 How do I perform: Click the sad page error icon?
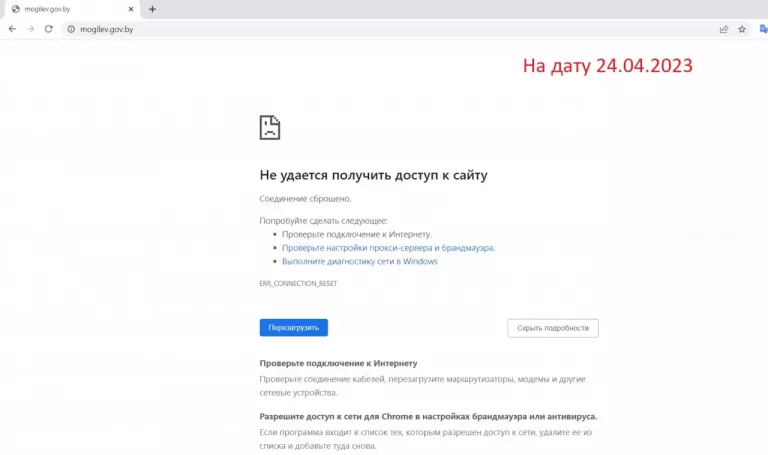[x=270, y=127]
